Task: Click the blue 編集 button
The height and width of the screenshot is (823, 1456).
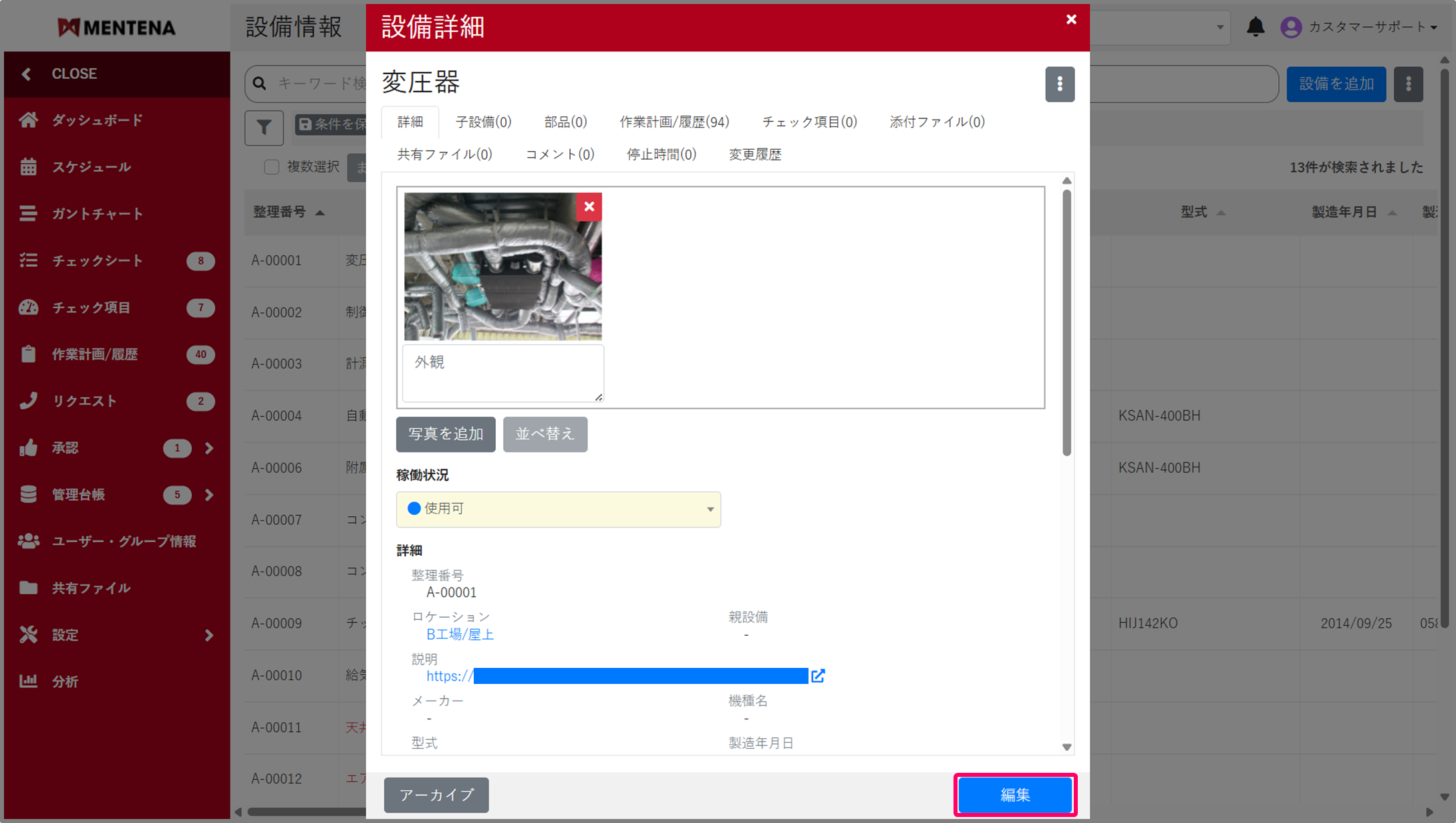Action: tap(1014, 795)
